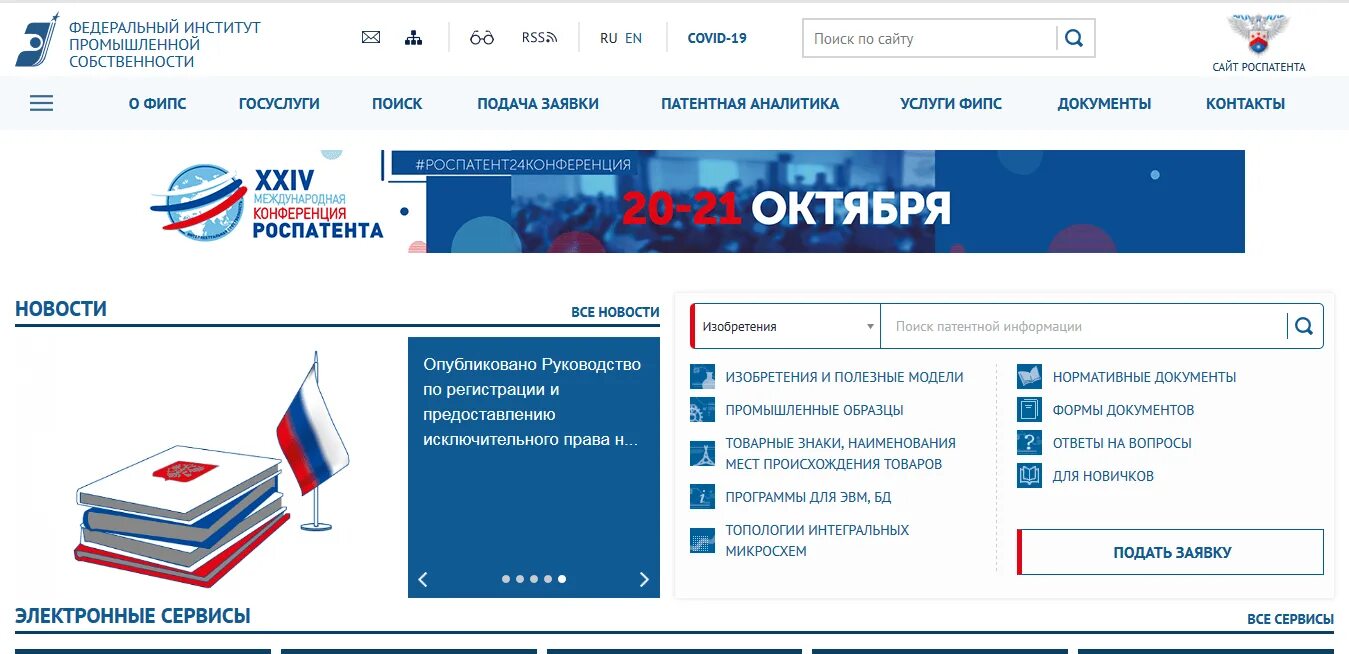Viewport: 1349px width, 654px height.
Task: Select second news carousel dot
Action: (x=520, y=579)
